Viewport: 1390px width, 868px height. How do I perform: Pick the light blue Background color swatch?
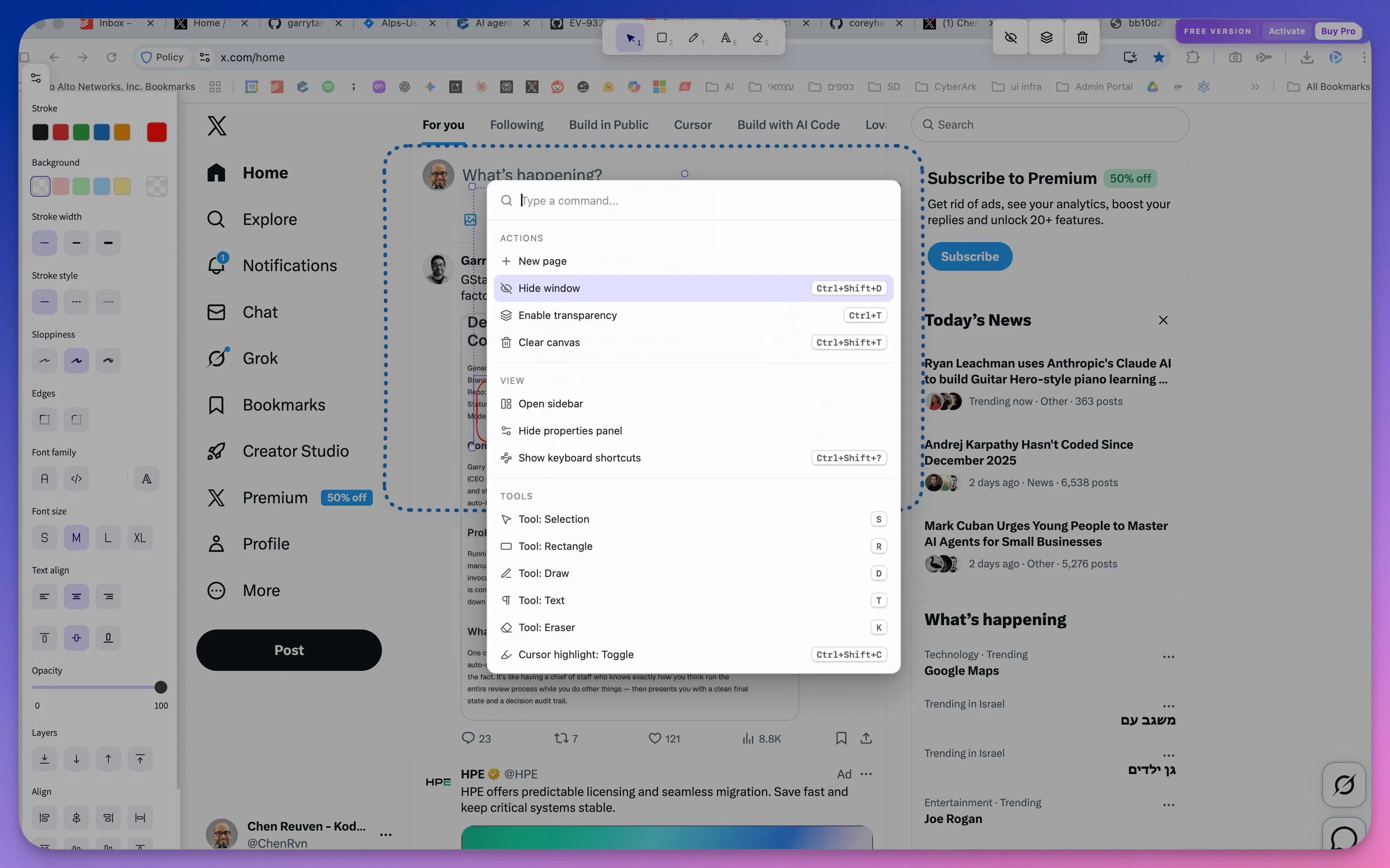(102, 186)
